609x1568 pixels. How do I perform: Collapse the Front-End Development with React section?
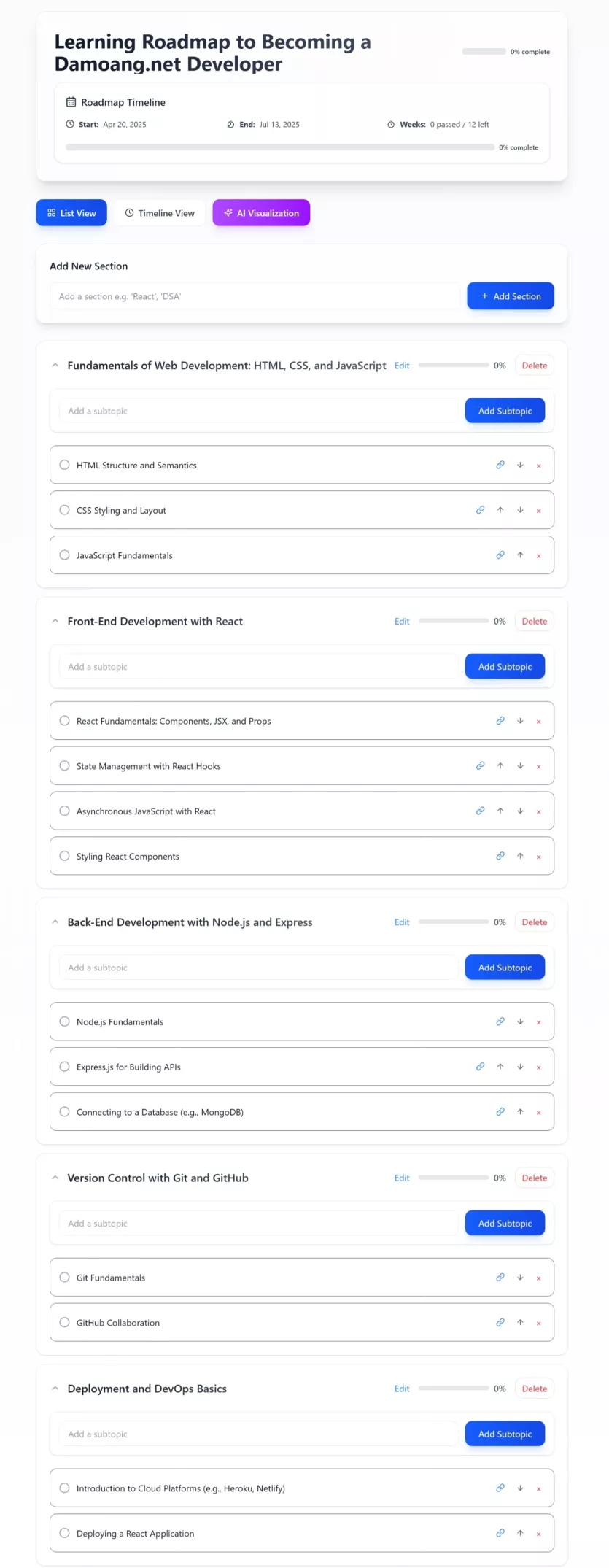[x=55, y=622]
